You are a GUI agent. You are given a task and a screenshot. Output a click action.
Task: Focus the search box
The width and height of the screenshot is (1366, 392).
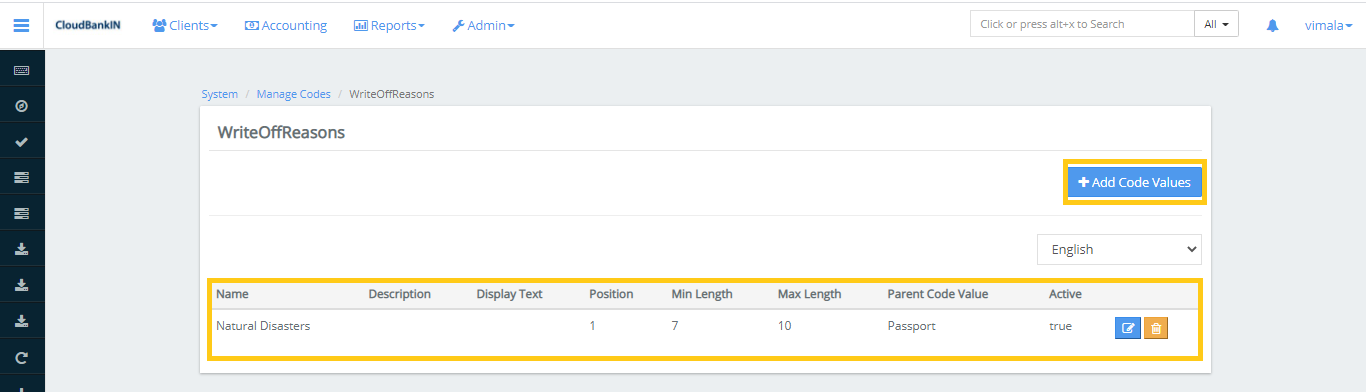click(x=1082, y=24)
